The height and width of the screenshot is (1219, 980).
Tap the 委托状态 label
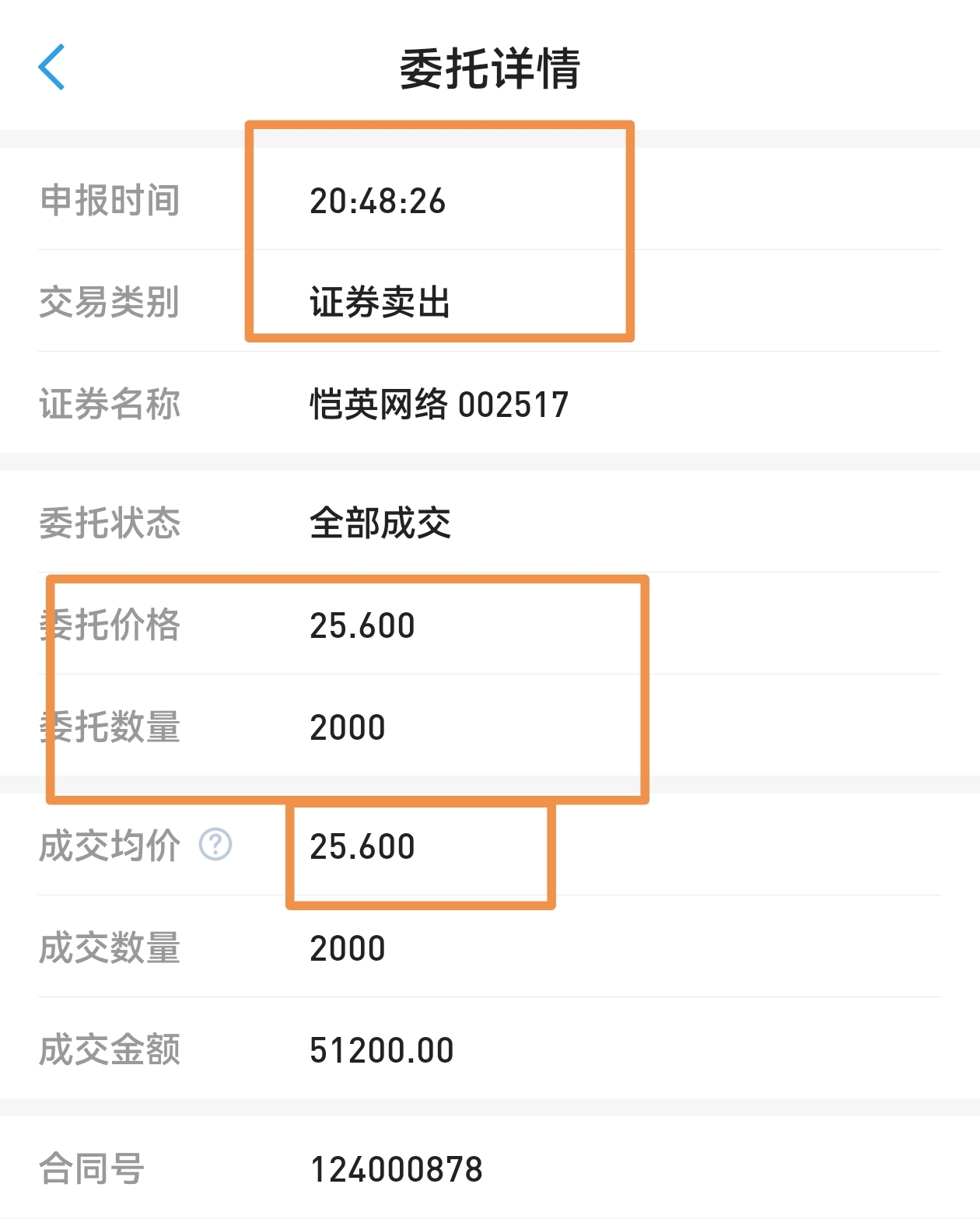[x=110, y=523]
